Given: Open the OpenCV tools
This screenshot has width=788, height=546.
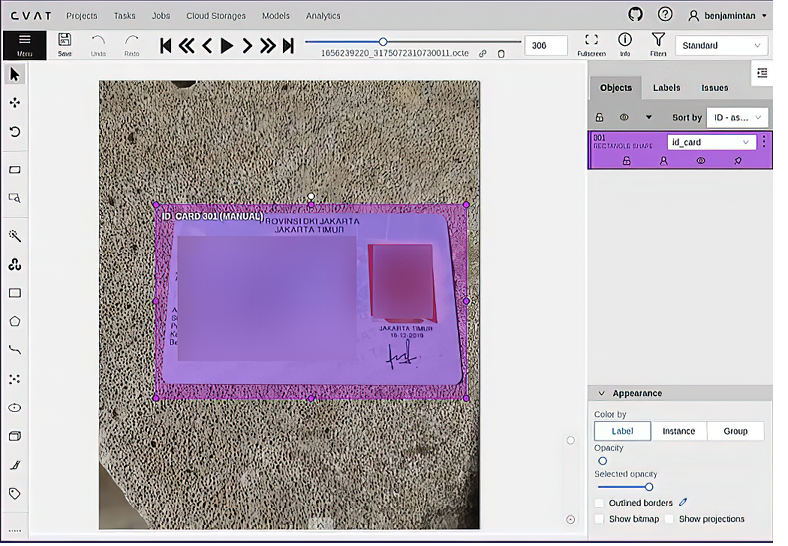Looking at the screenshot, I should (15, 264).
